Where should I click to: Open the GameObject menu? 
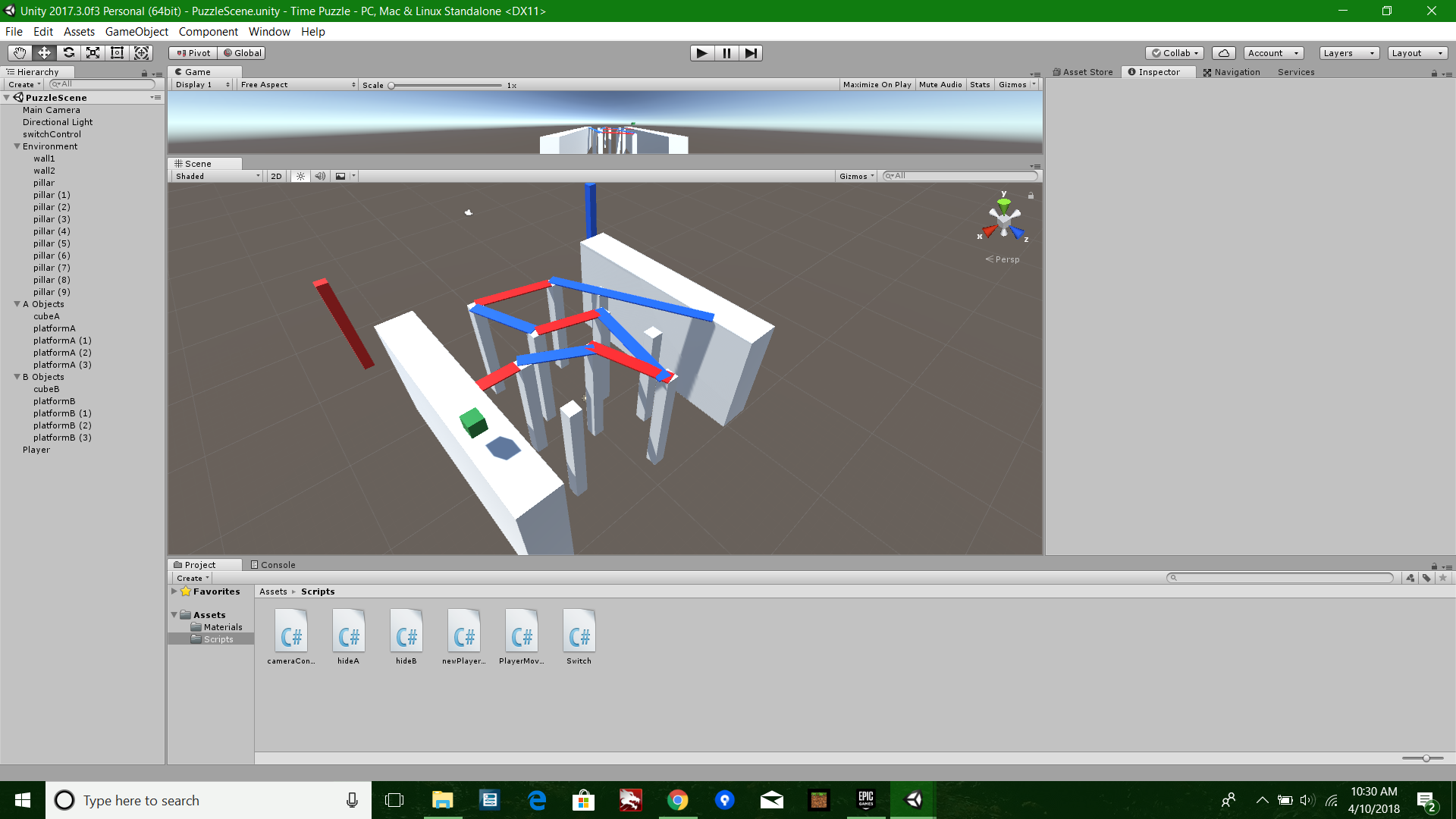point(136,31)
